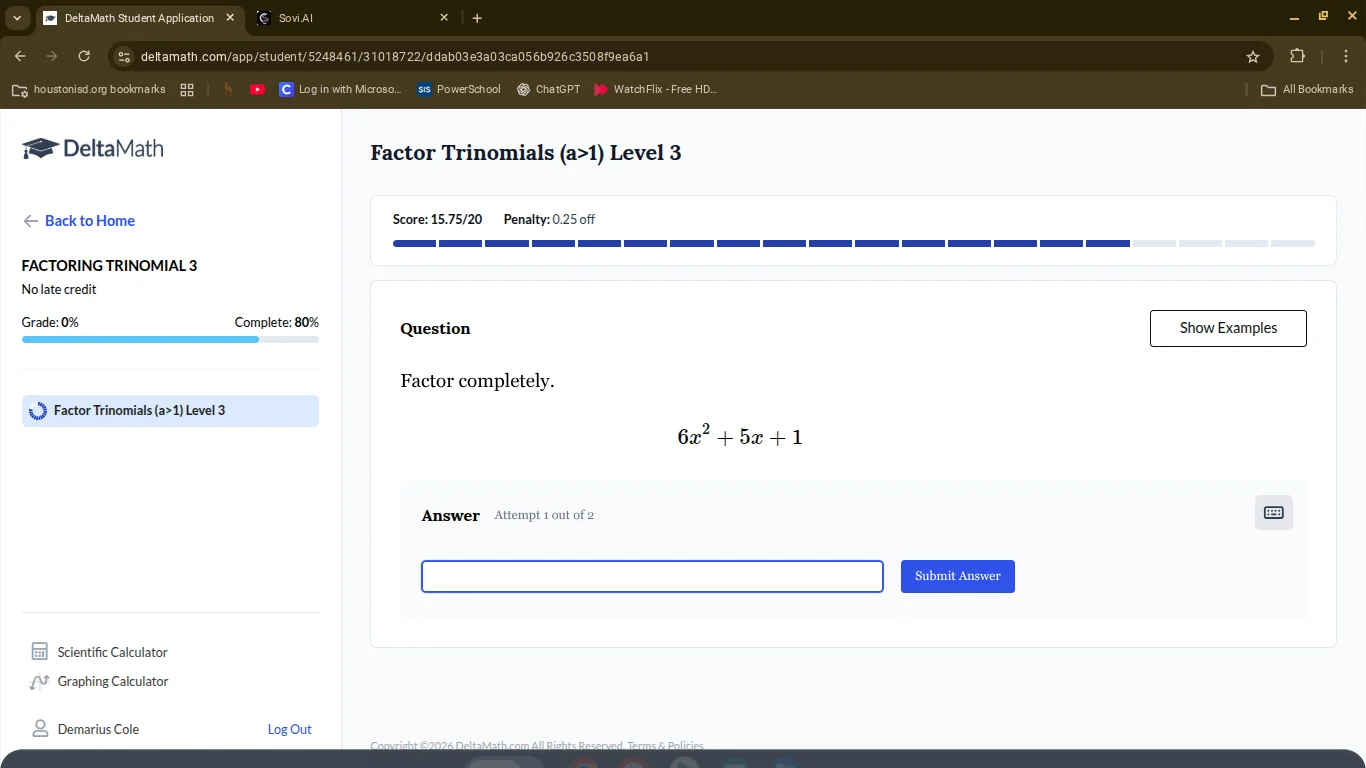Open the PowerSchool bookmark
The image size is (1366, 768).
pyautogui.click(x=459, y=89)
